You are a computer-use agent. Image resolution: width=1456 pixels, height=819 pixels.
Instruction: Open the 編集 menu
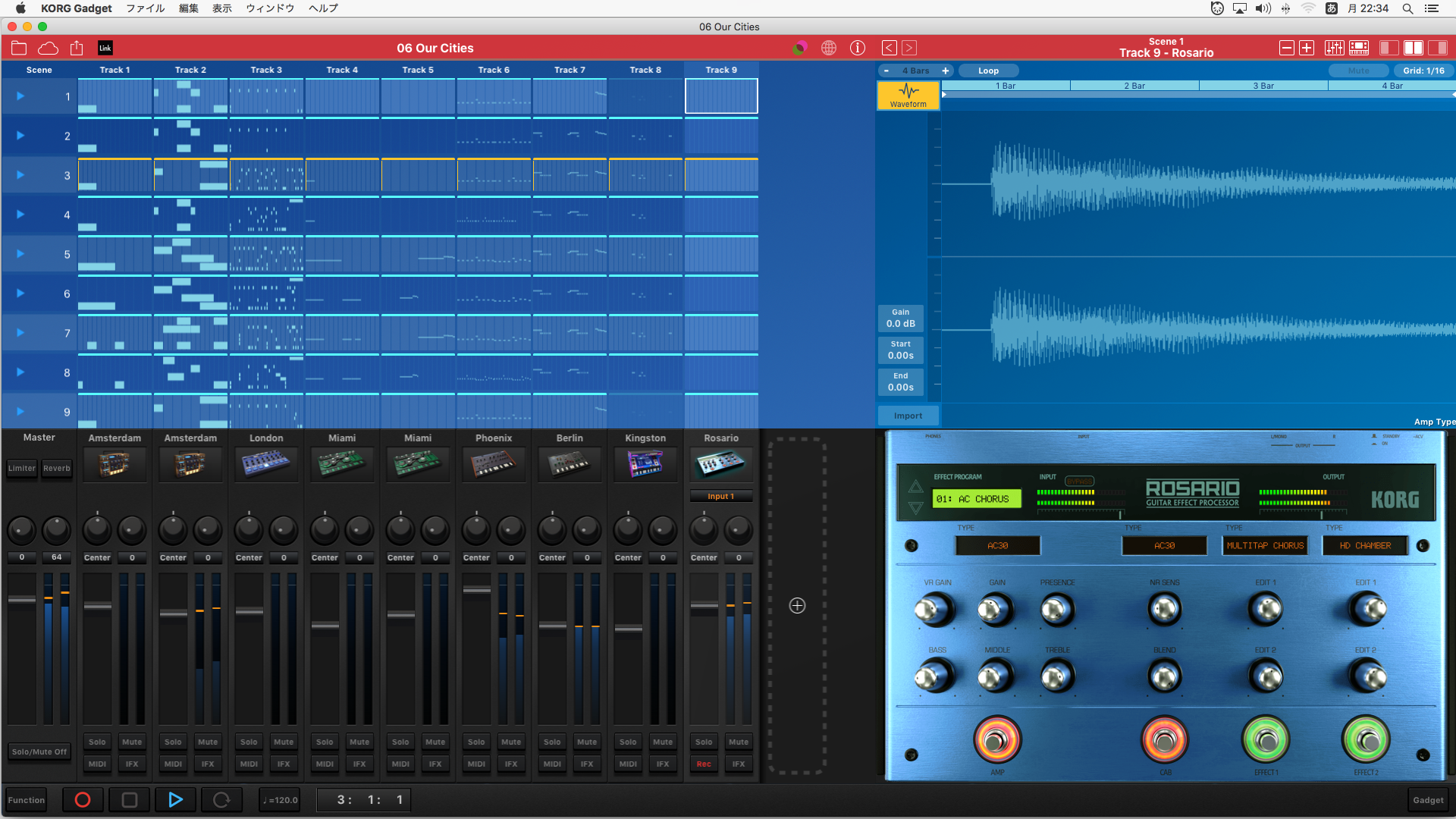tap(188, 8)
